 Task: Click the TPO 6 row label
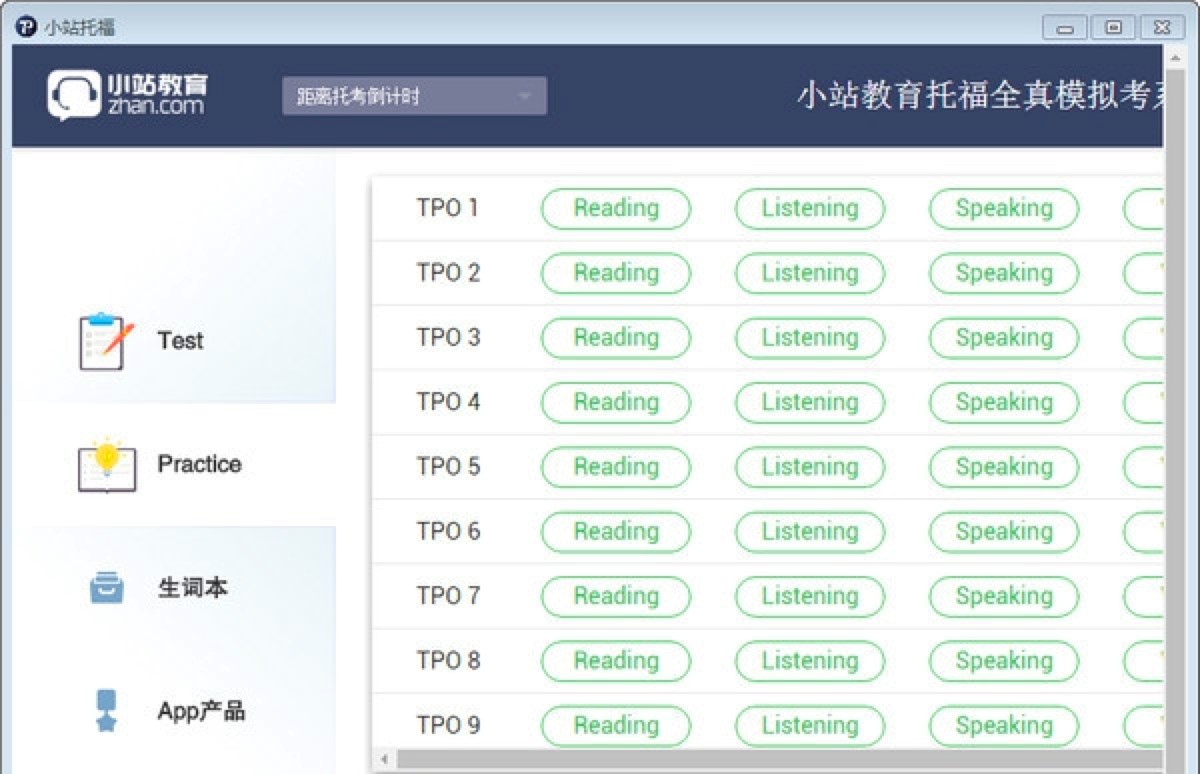pos(448,532)
